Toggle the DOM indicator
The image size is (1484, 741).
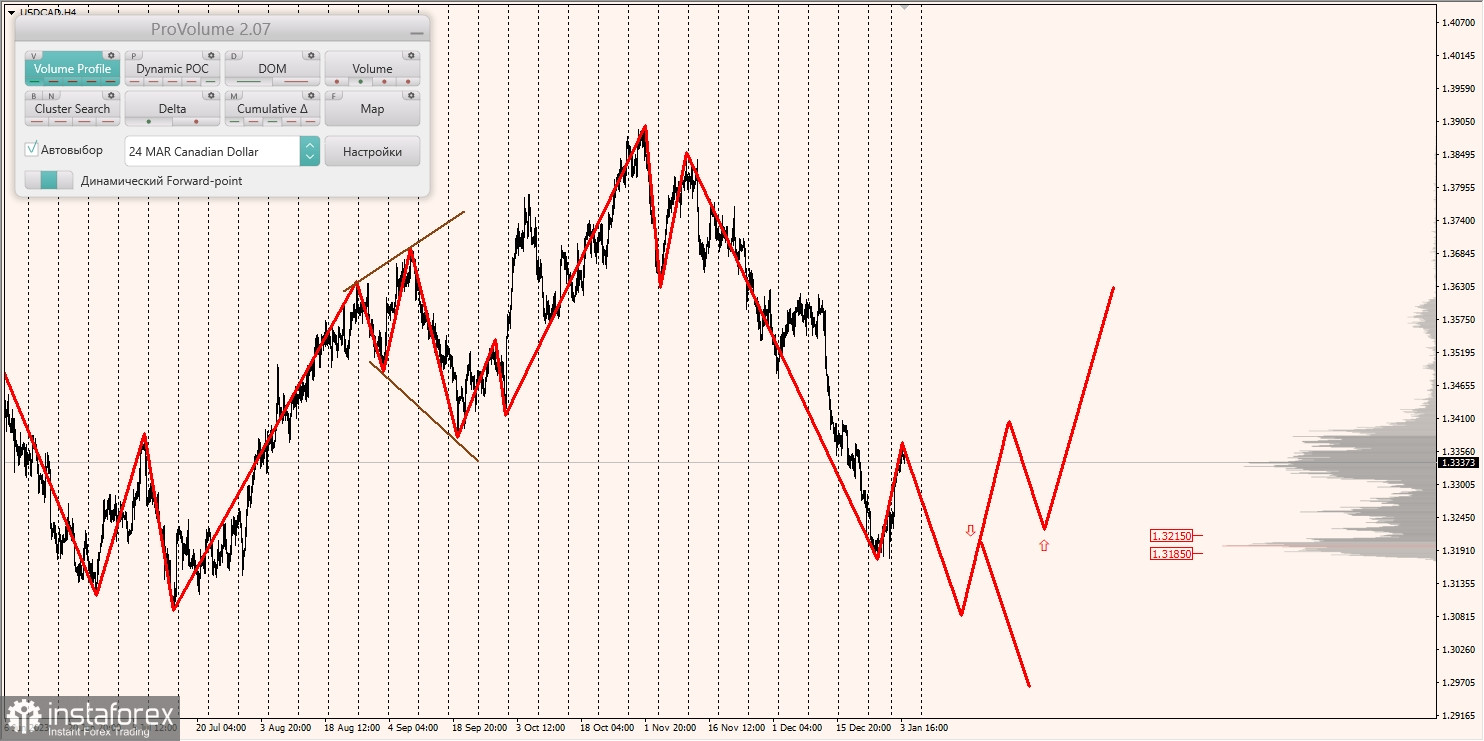click(x=272, y=69)
